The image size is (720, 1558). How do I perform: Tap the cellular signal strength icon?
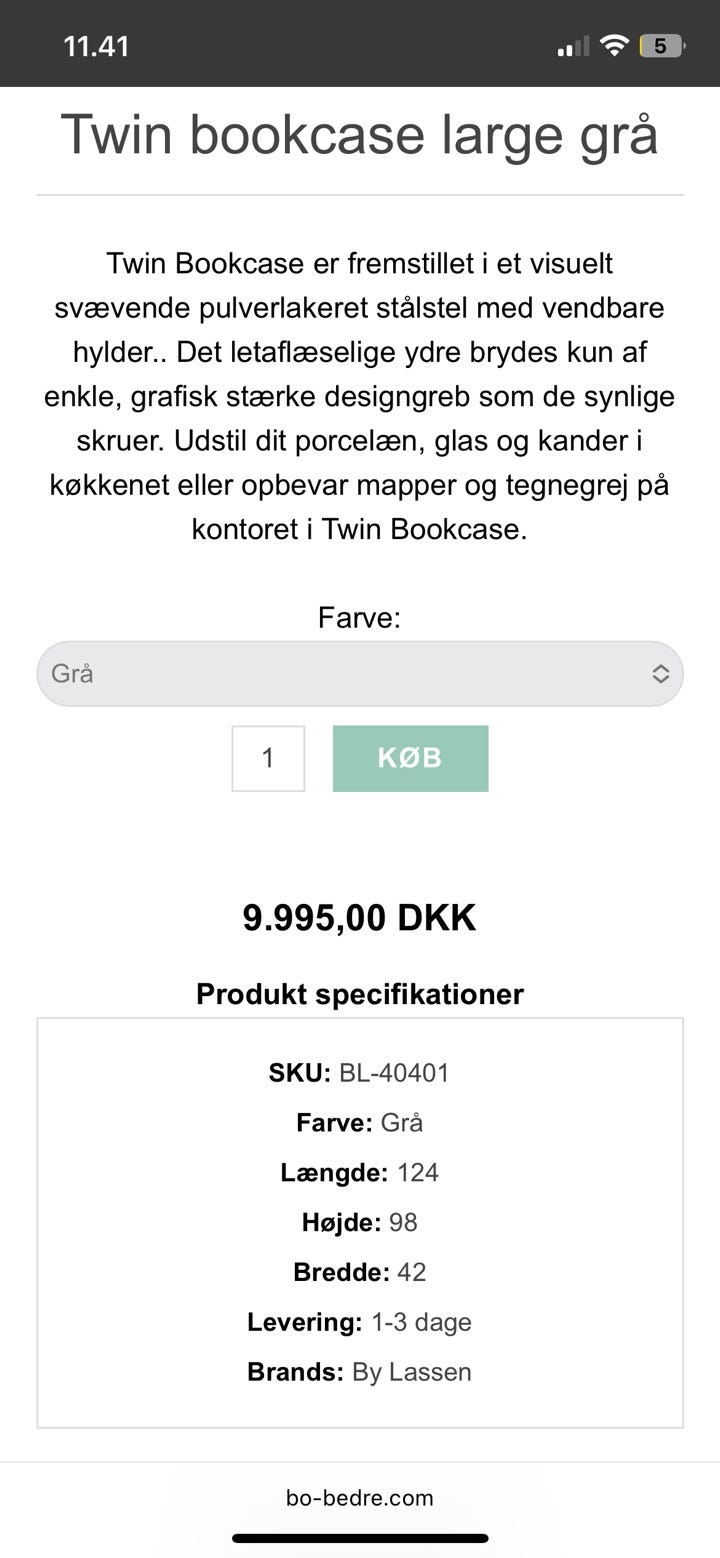(x=573, y=46)
